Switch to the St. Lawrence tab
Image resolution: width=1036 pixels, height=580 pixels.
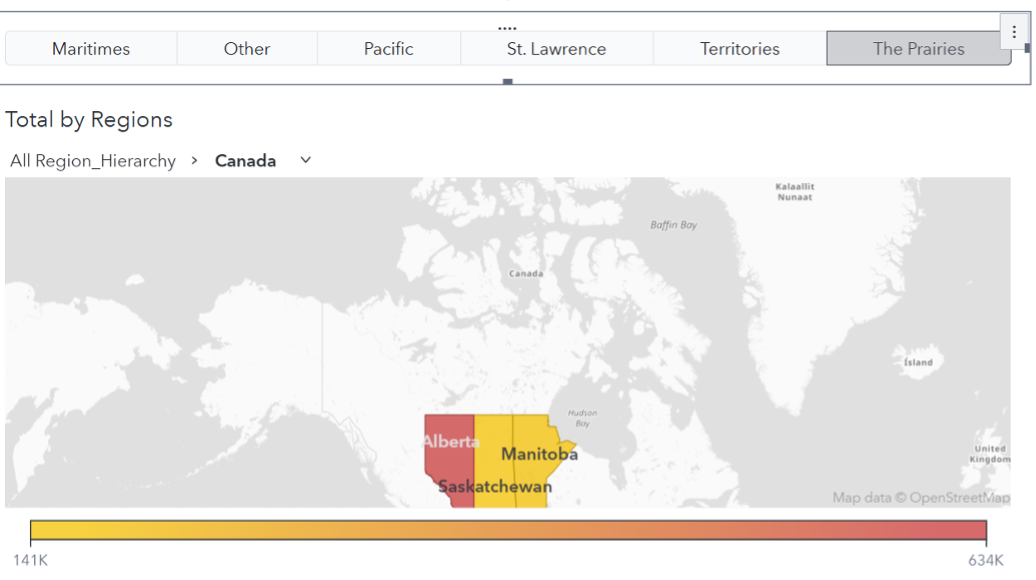[x=556, y=48]
